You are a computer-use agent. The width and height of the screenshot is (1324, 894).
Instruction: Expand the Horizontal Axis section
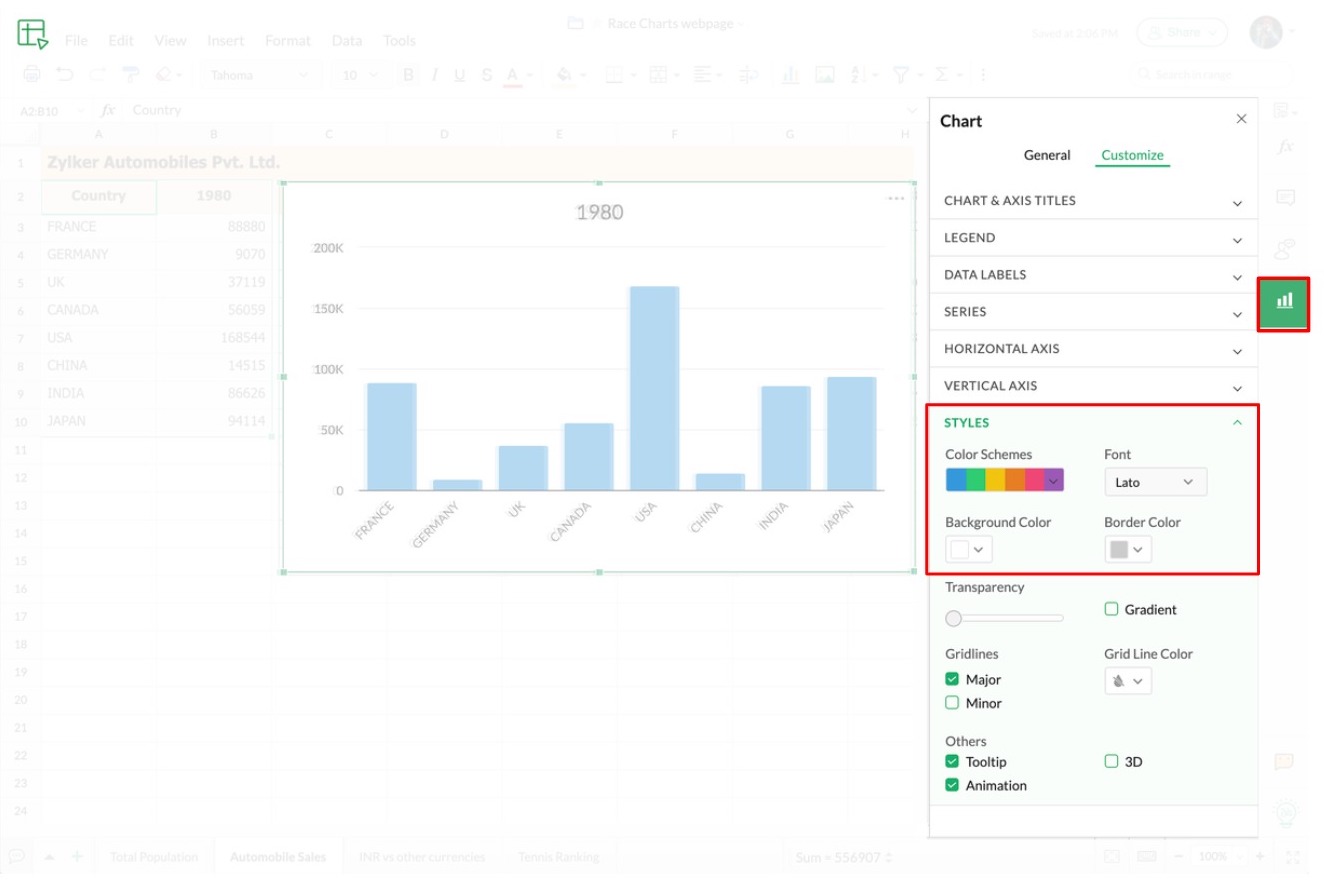coord(1093,349)
